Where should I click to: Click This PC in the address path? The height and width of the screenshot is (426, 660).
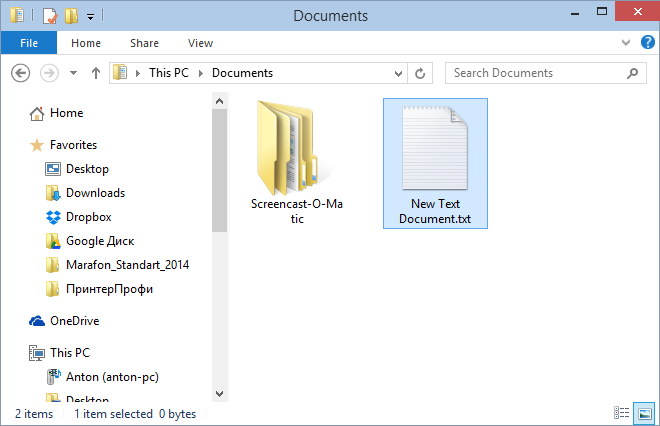(x=169, y=73)
